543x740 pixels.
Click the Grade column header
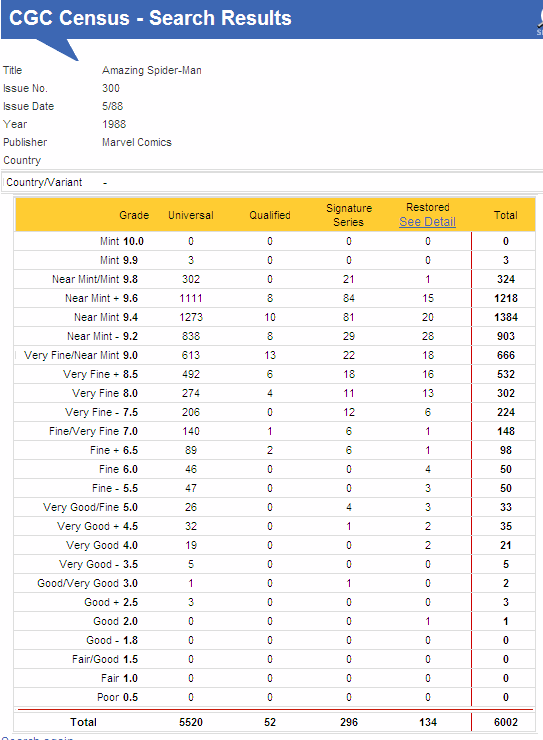[x=134, y=215]
